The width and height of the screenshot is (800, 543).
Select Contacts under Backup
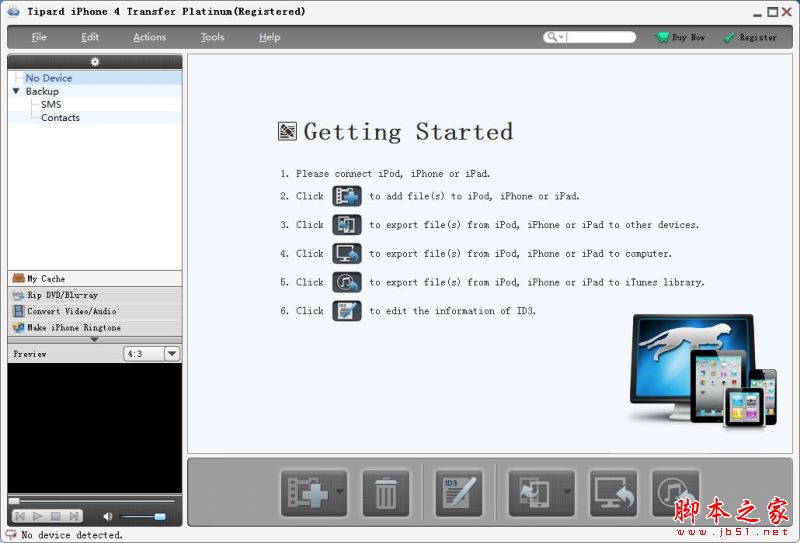click(60, 117)
